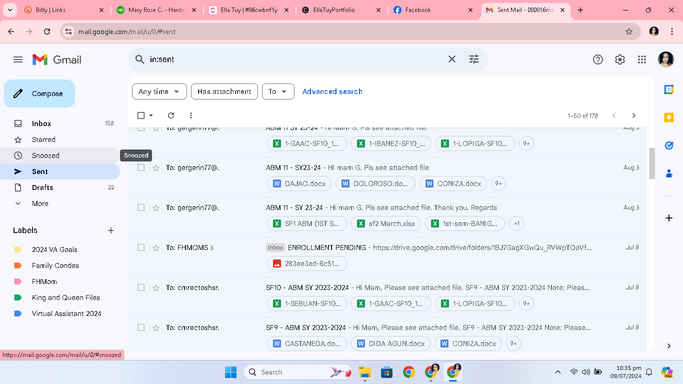Open the Windows Start button
The height and width of the screenshot is (384, 683).
[x=230, y=372]
